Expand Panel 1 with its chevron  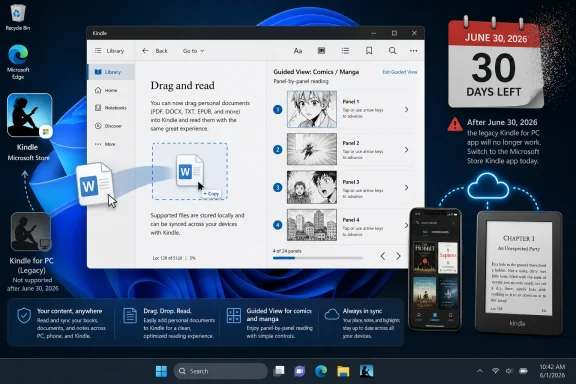point(406,110)
